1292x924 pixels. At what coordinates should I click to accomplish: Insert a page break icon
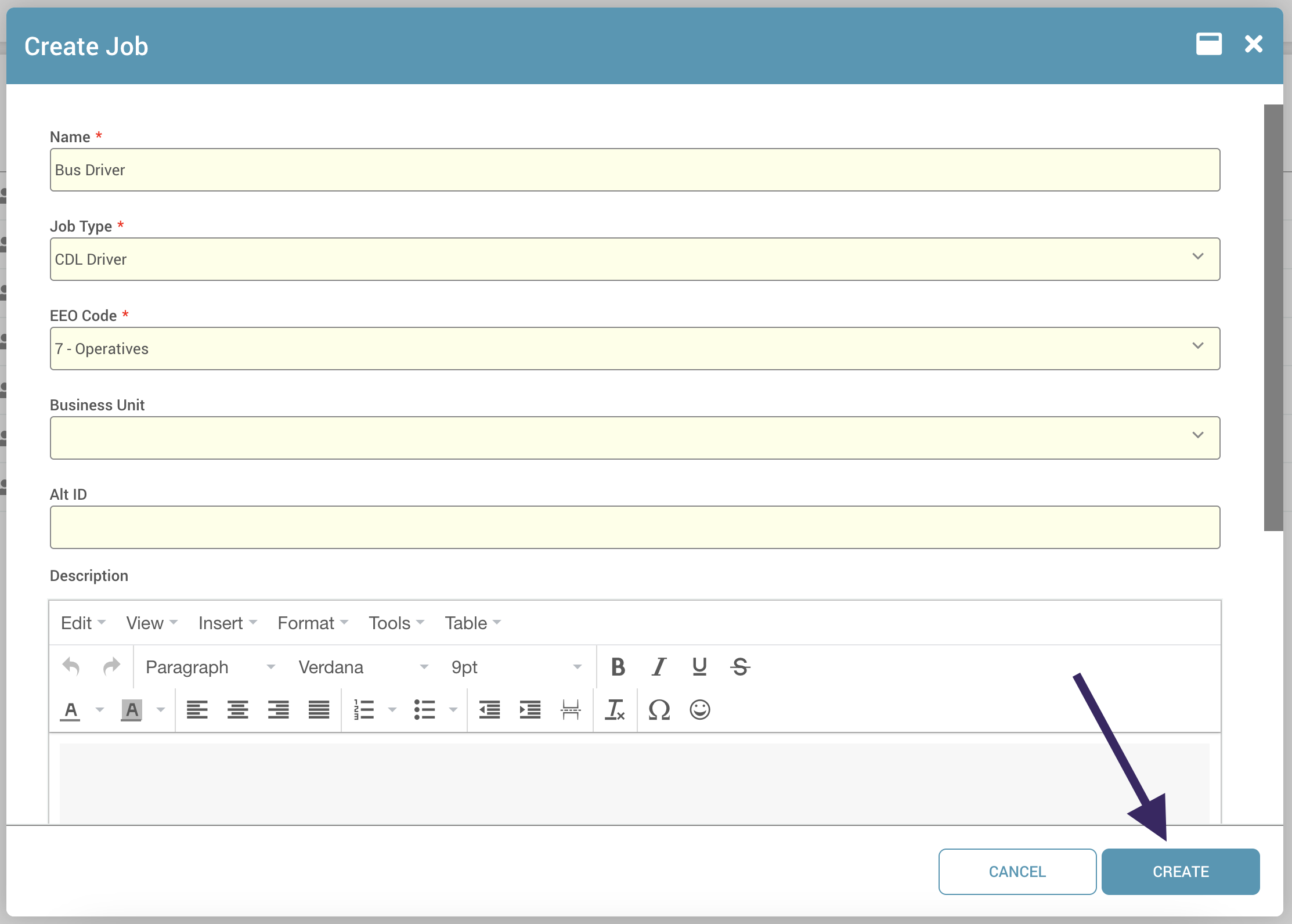coord(571,709)
